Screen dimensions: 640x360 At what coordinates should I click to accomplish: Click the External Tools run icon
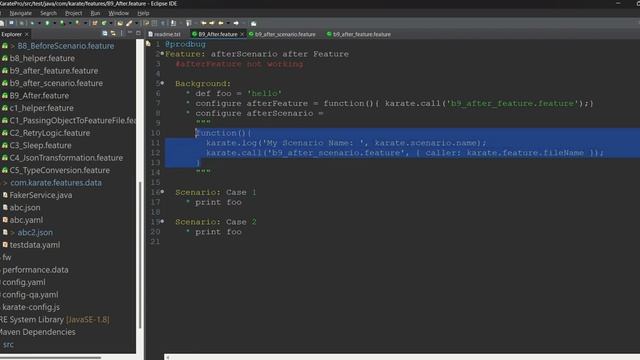pyautogui.click(x=77, y=23)
